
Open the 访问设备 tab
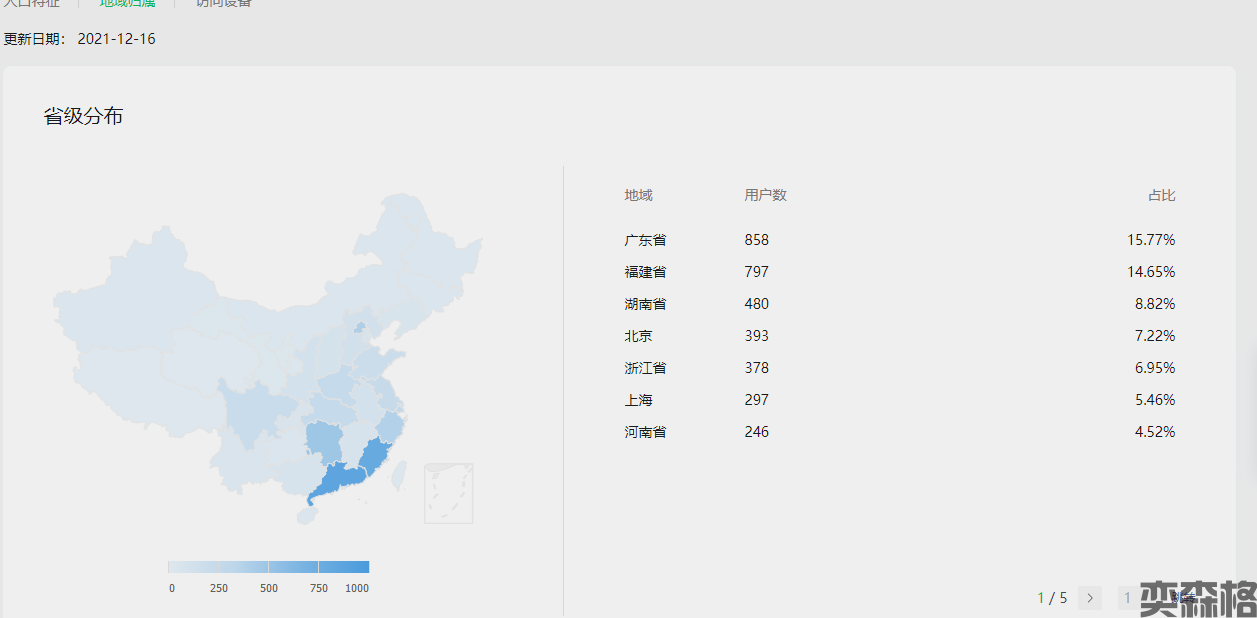pyautogui.click(x=223, y=3)
